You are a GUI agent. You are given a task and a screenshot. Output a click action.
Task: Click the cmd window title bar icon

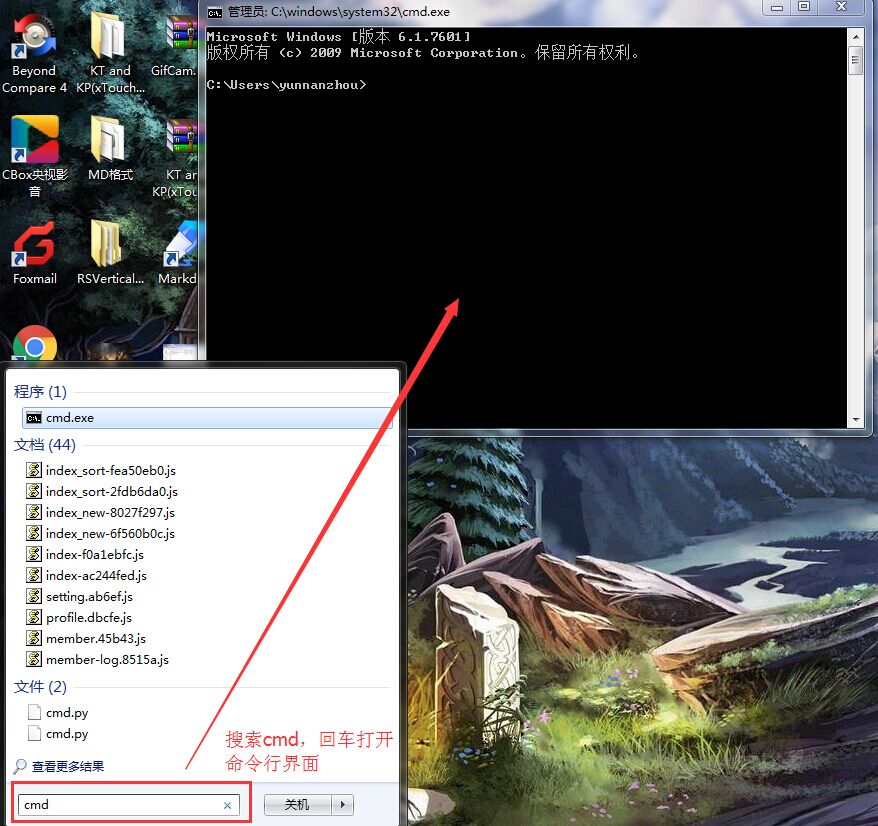214,12
